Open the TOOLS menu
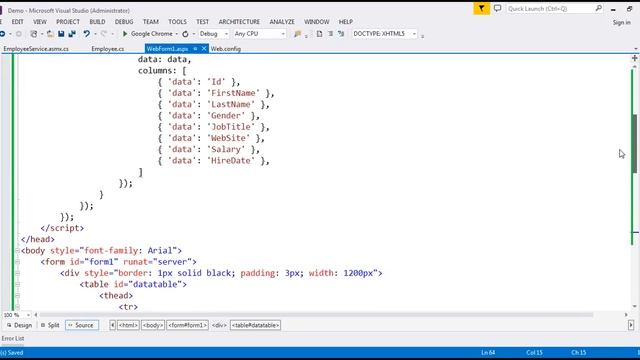 pyautogui.click(x=177, y=22)
